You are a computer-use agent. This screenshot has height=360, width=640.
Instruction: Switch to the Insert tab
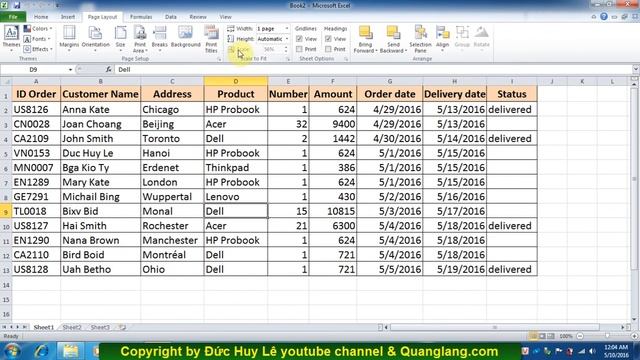[x=68, y=17]
